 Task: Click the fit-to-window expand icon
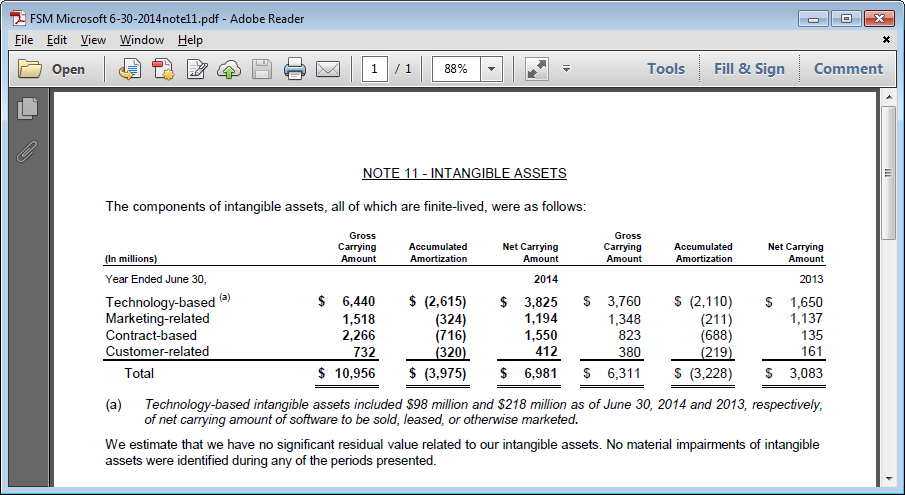point(537,69)
